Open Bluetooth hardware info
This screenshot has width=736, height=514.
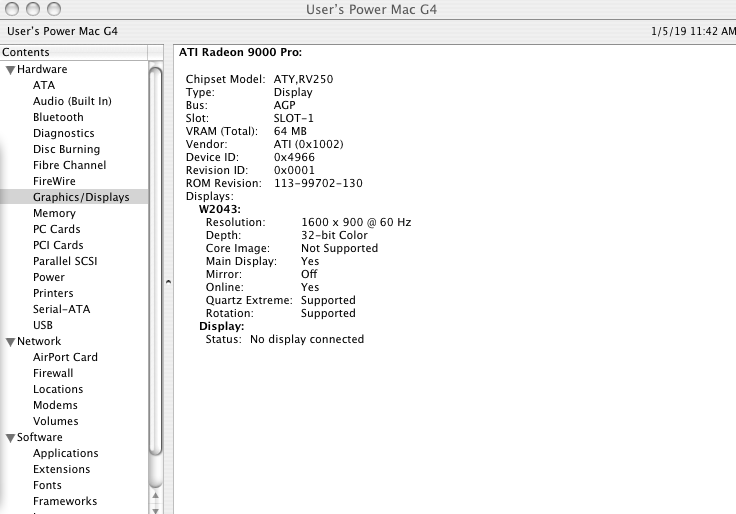pyautogui.click(x=58, y=117)
